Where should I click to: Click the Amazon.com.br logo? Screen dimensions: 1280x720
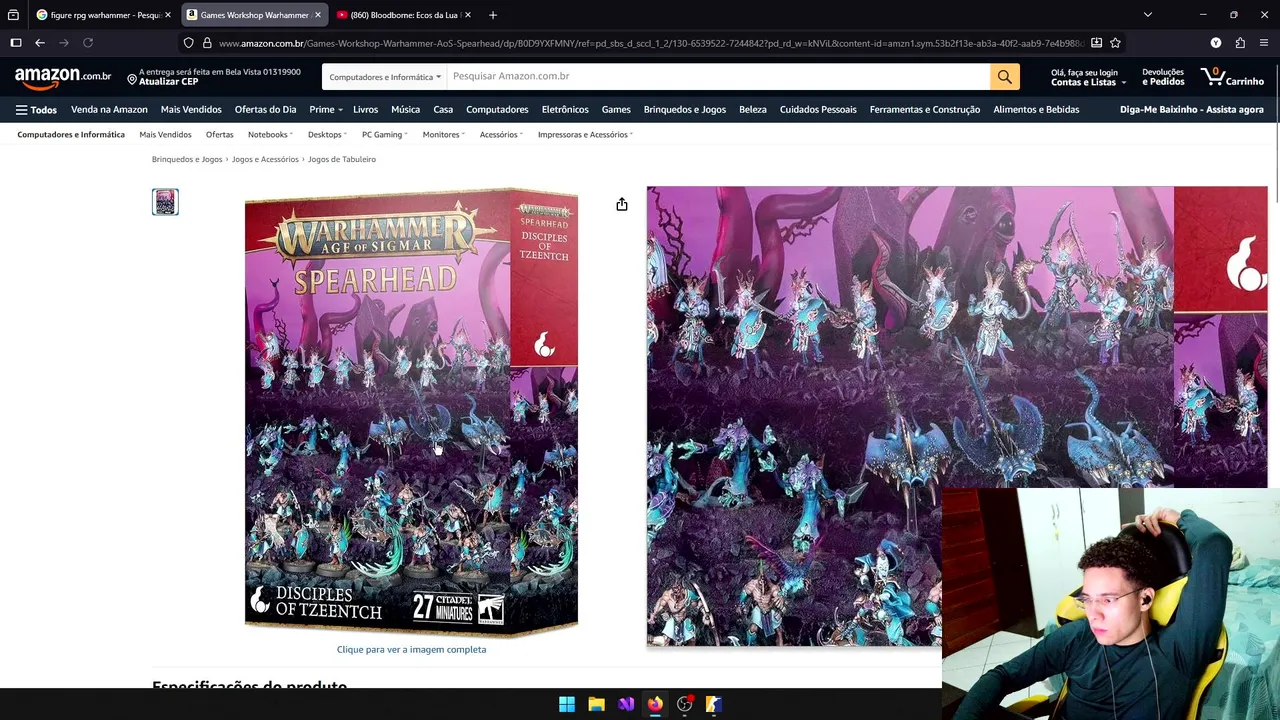tap(63, 77)
